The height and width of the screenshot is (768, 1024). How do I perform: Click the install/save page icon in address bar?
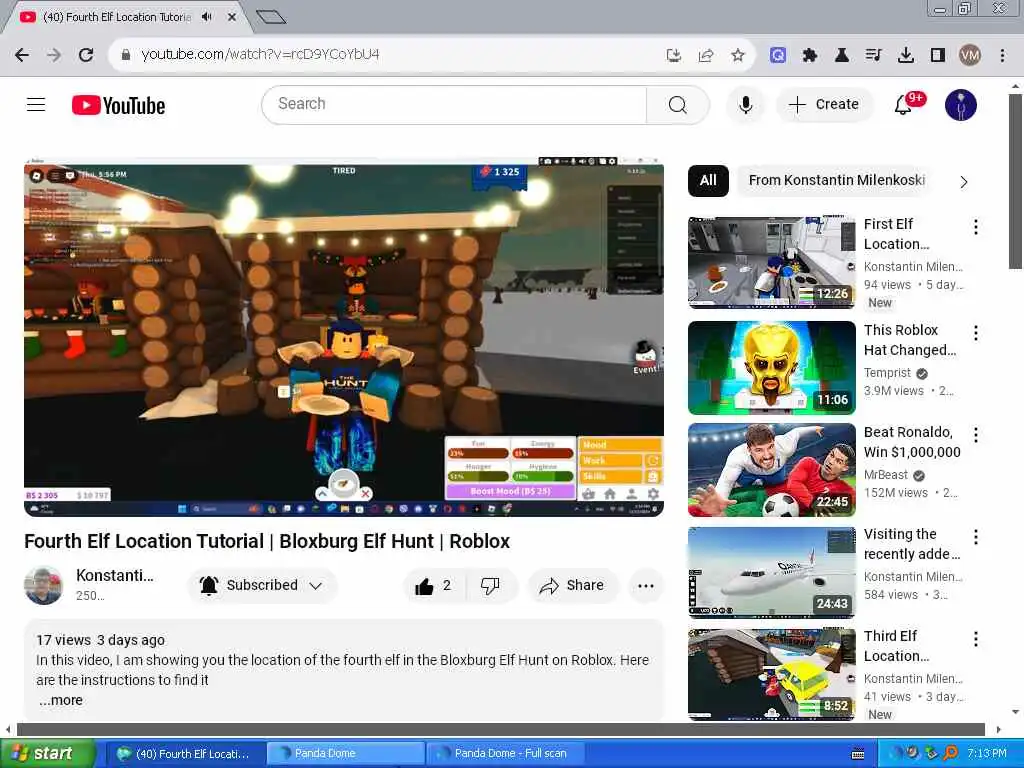673,55
